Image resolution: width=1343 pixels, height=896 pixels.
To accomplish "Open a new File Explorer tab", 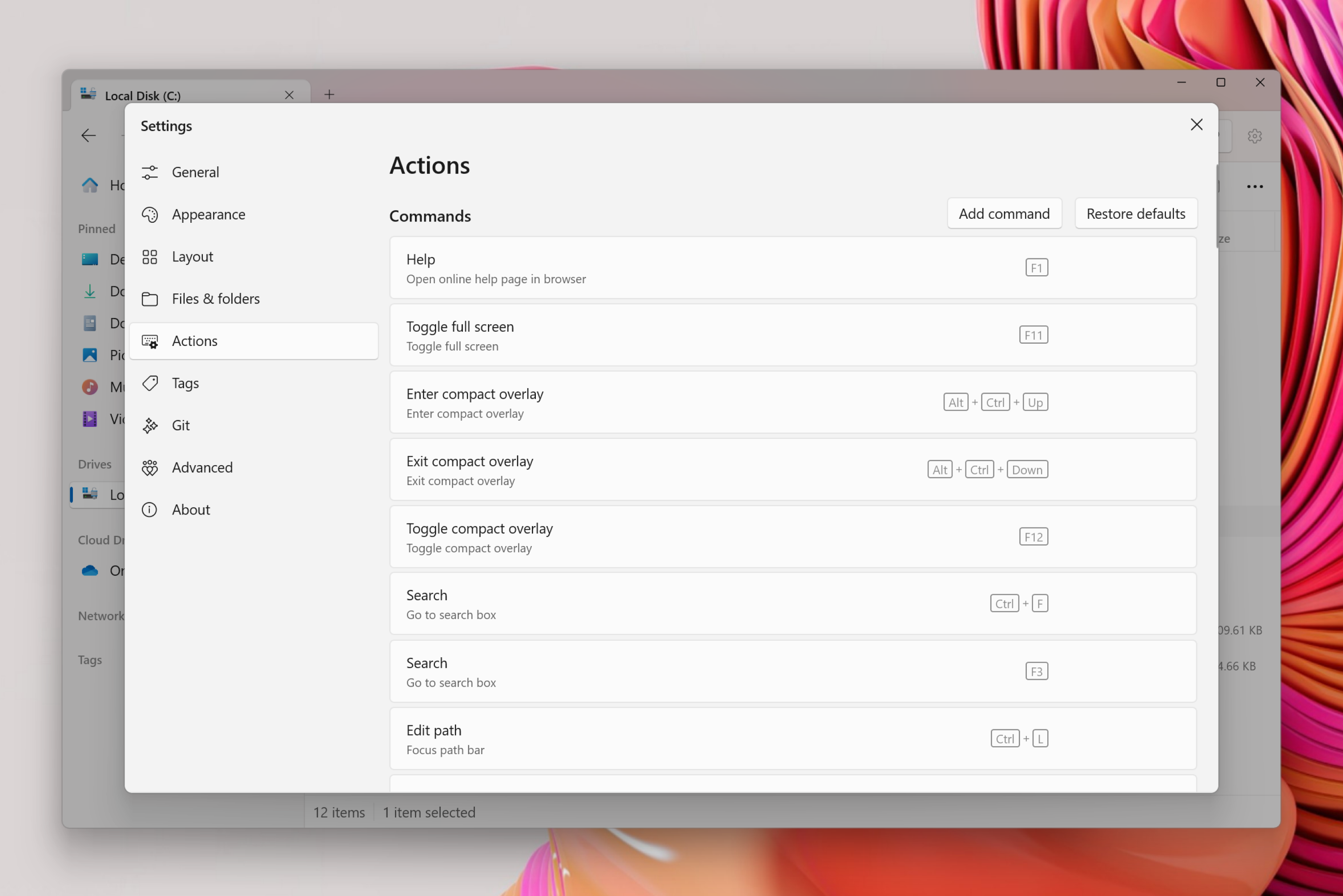I will tap(329, 95).
